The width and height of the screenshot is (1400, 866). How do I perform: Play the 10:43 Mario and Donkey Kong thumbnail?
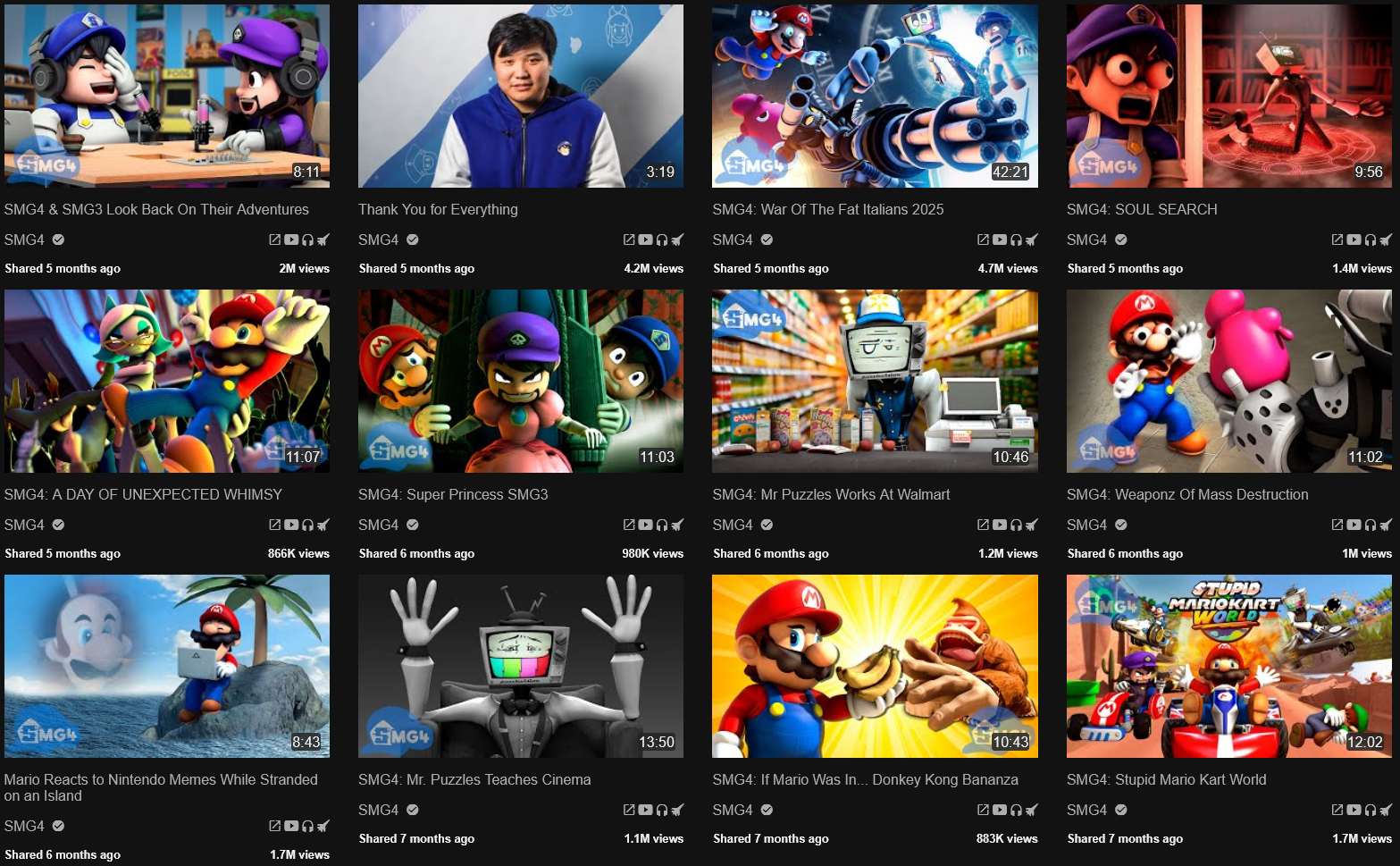coord(875,666)
